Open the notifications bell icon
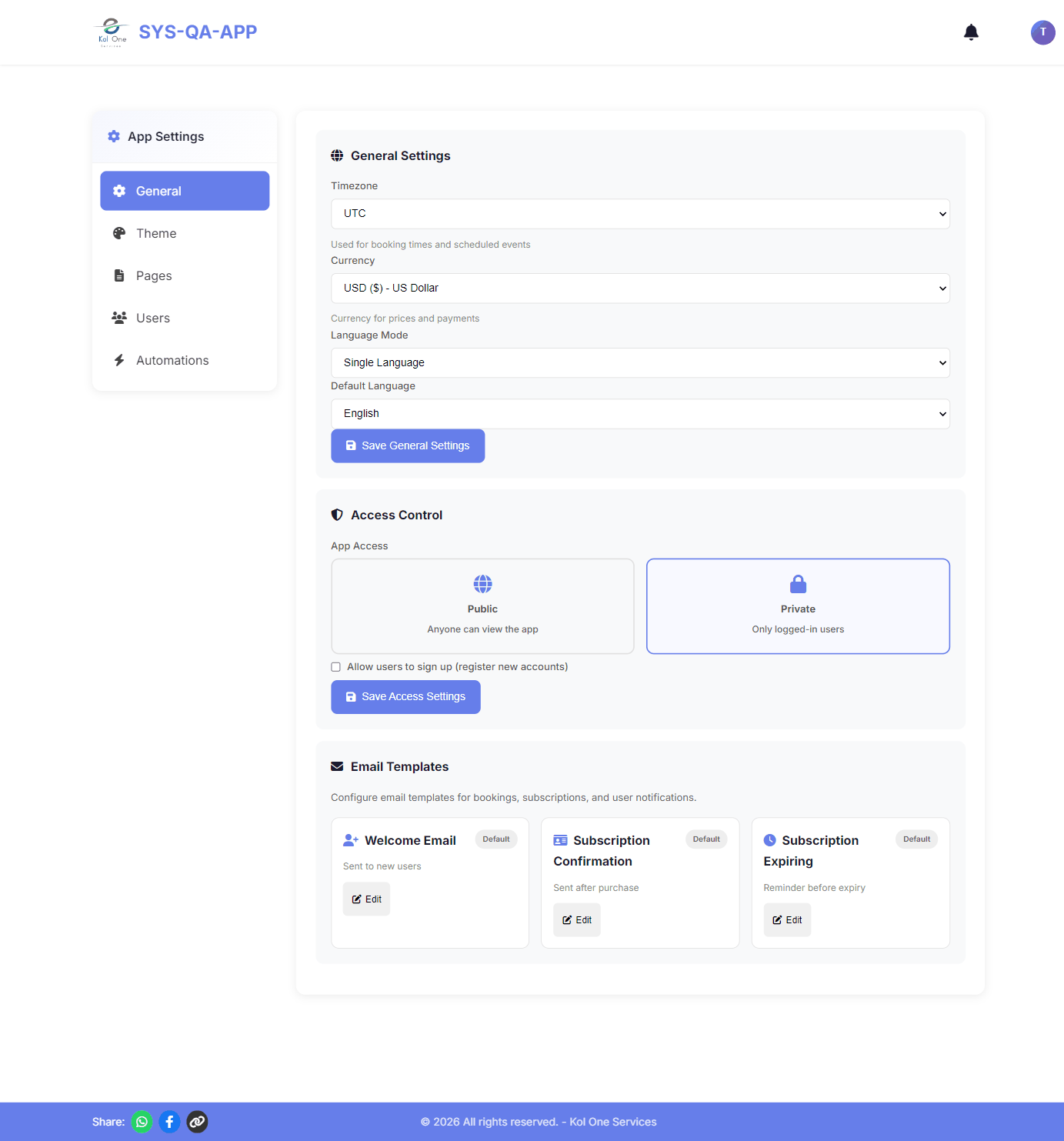Image resolution: width=1064 pixels, height=1141 pixels. (x=970, y=32)
